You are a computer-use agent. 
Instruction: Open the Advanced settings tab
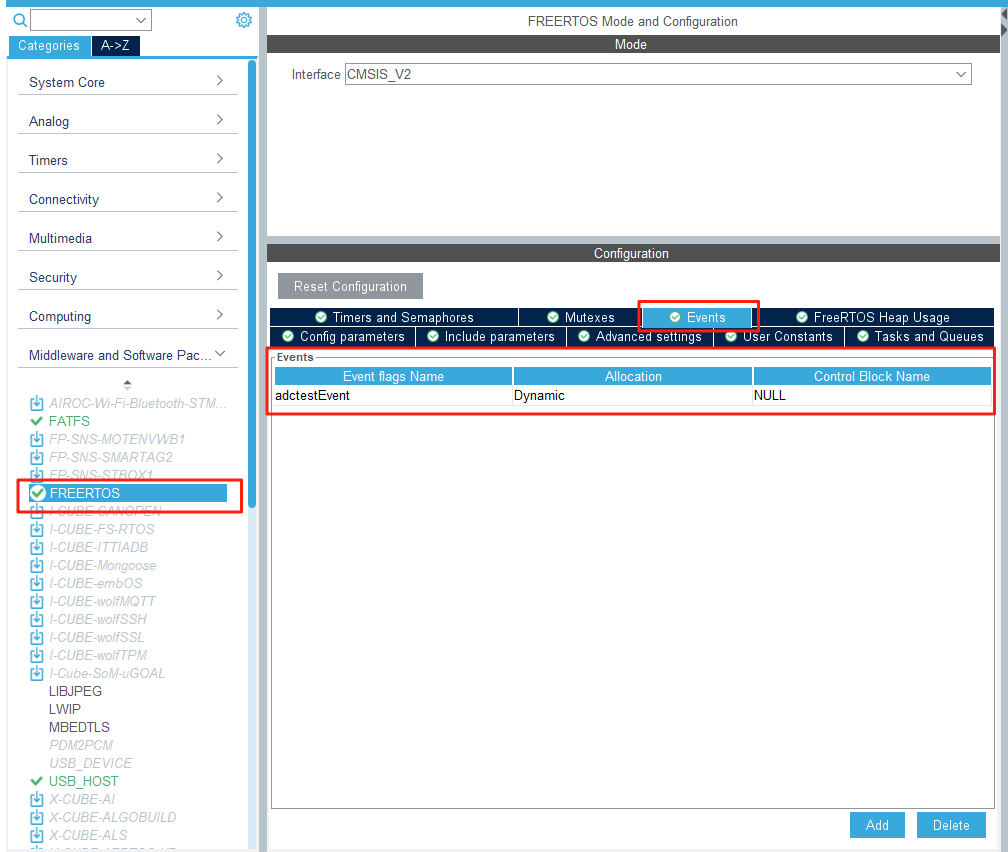coord(640,336)
